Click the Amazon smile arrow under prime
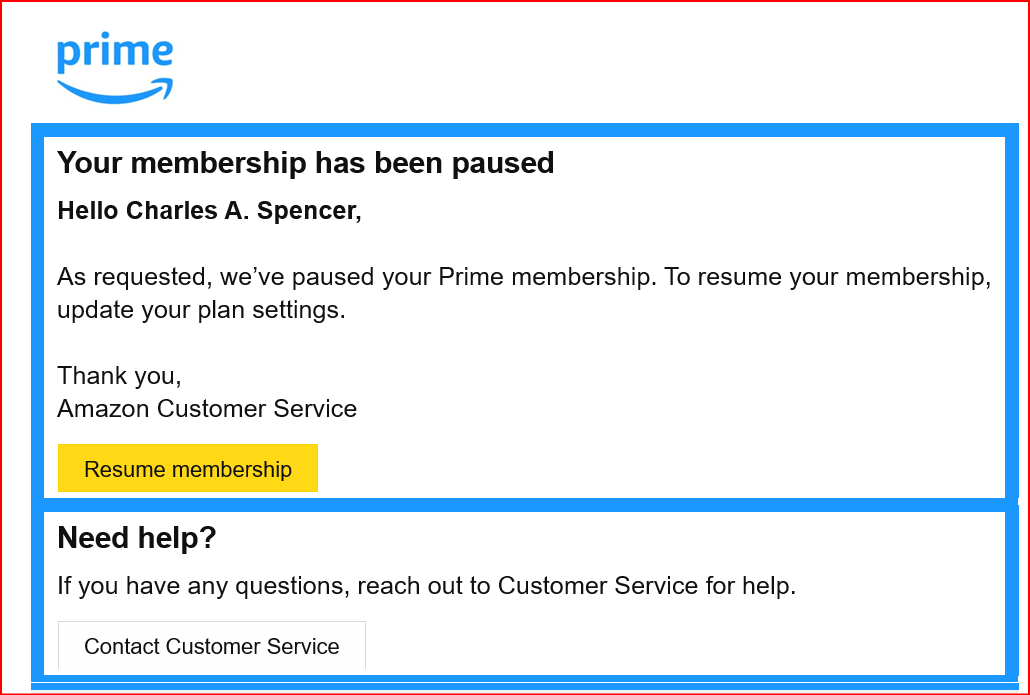The image size is (1030, 695). pyautogui.click(x=115, y=91)
